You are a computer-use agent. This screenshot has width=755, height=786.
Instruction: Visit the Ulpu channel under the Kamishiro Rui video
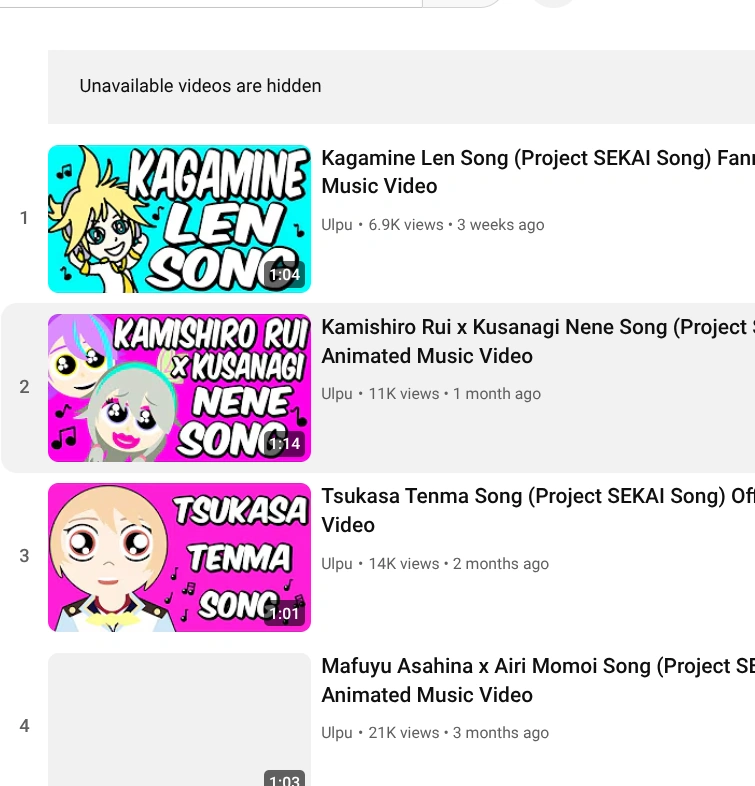tap(337, 394)
